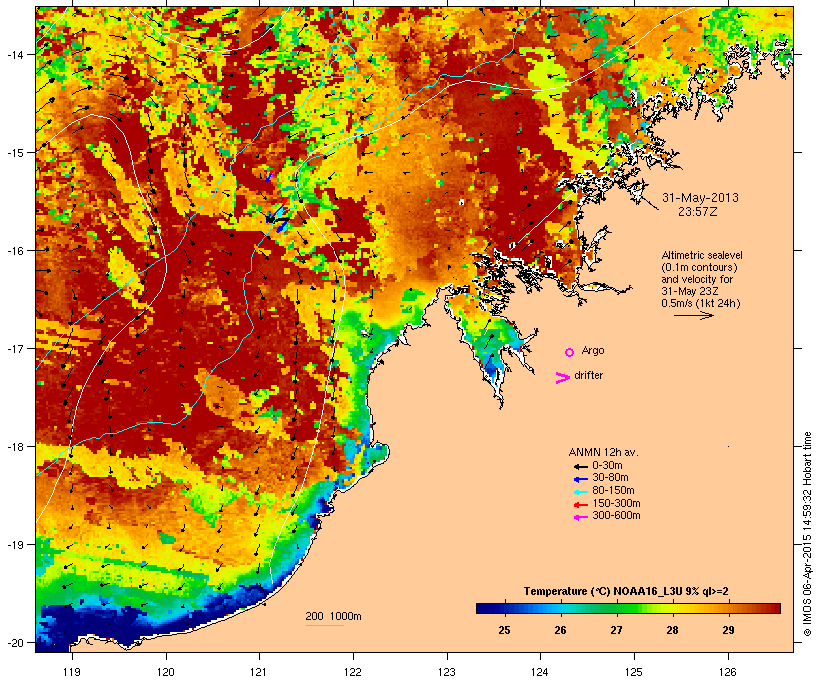This screenshot has width=820, height=680.
Task: Click the 'drifter' legend label
Action: click(588, 375)
